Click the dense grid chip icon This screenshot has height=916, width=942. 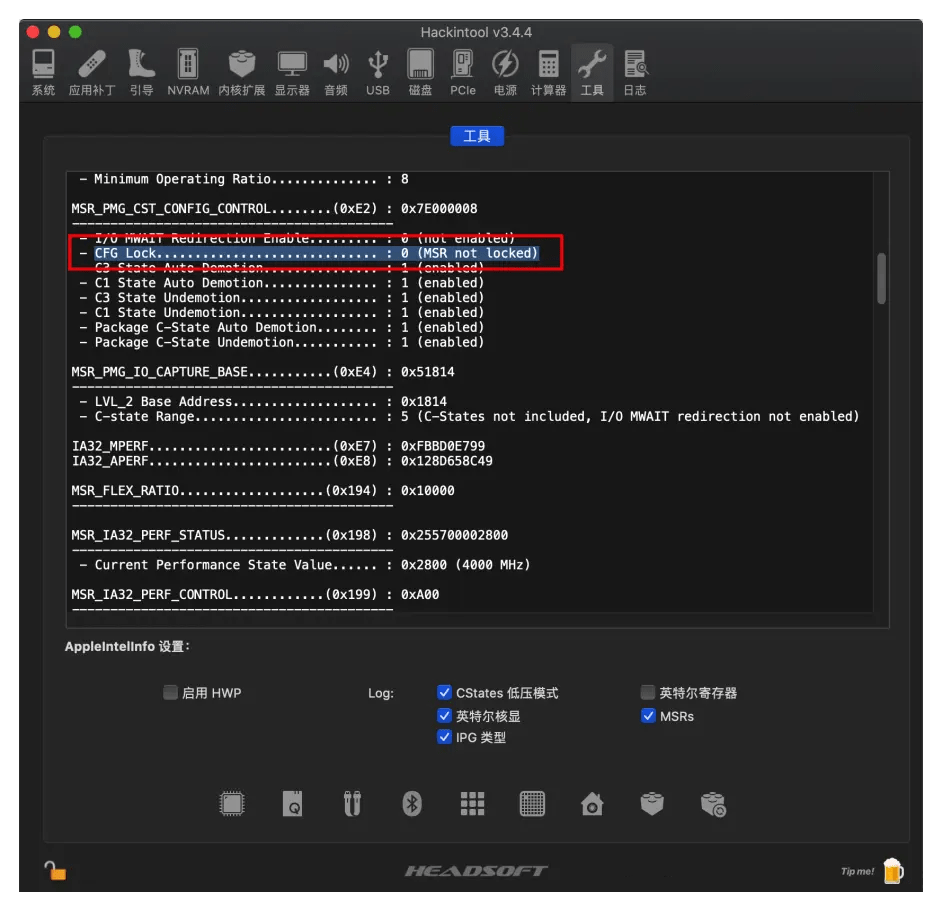pyautogui.click(x=532, y=804)
